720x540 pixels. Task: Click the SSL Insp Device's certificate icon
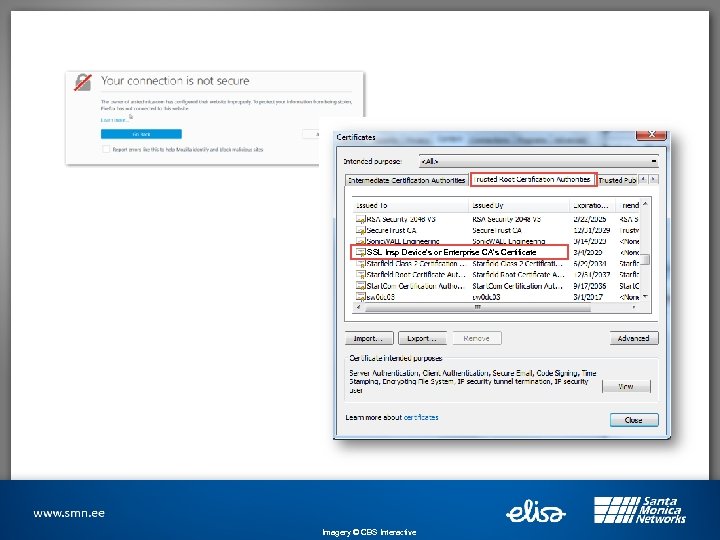point(360,252)
